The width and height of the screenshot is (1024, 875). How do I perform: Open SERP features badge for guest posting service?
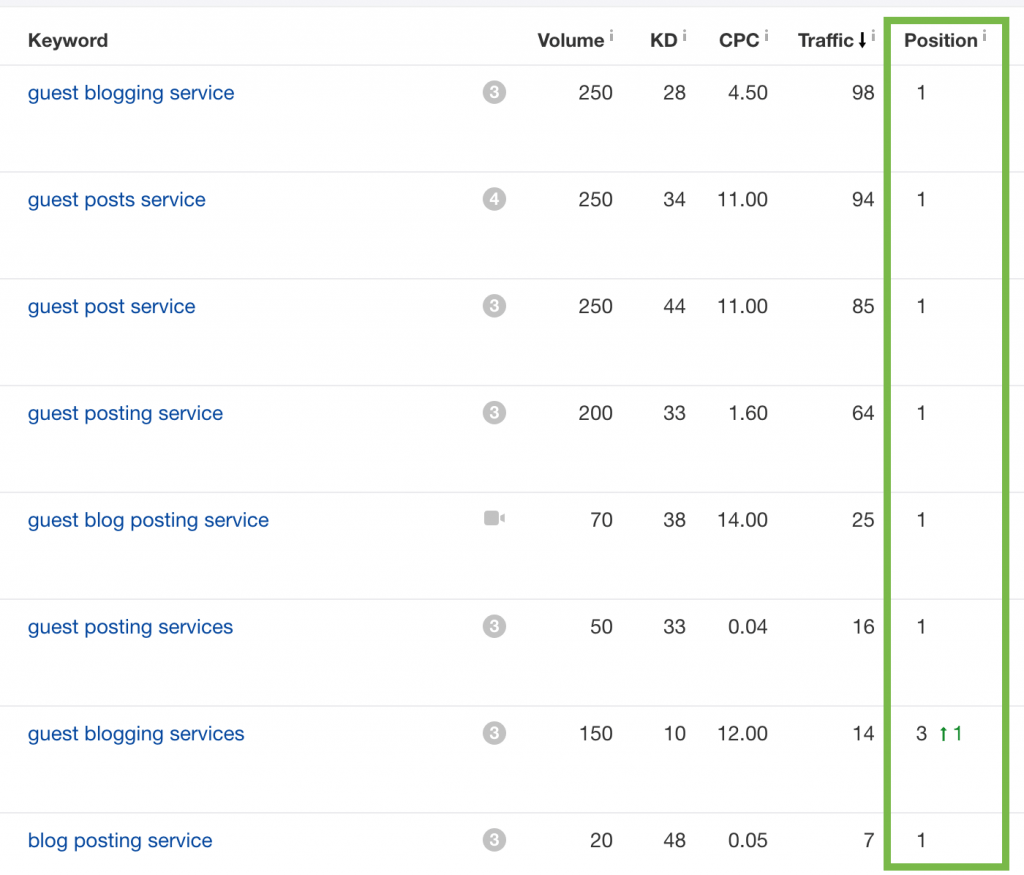[494, 413]
